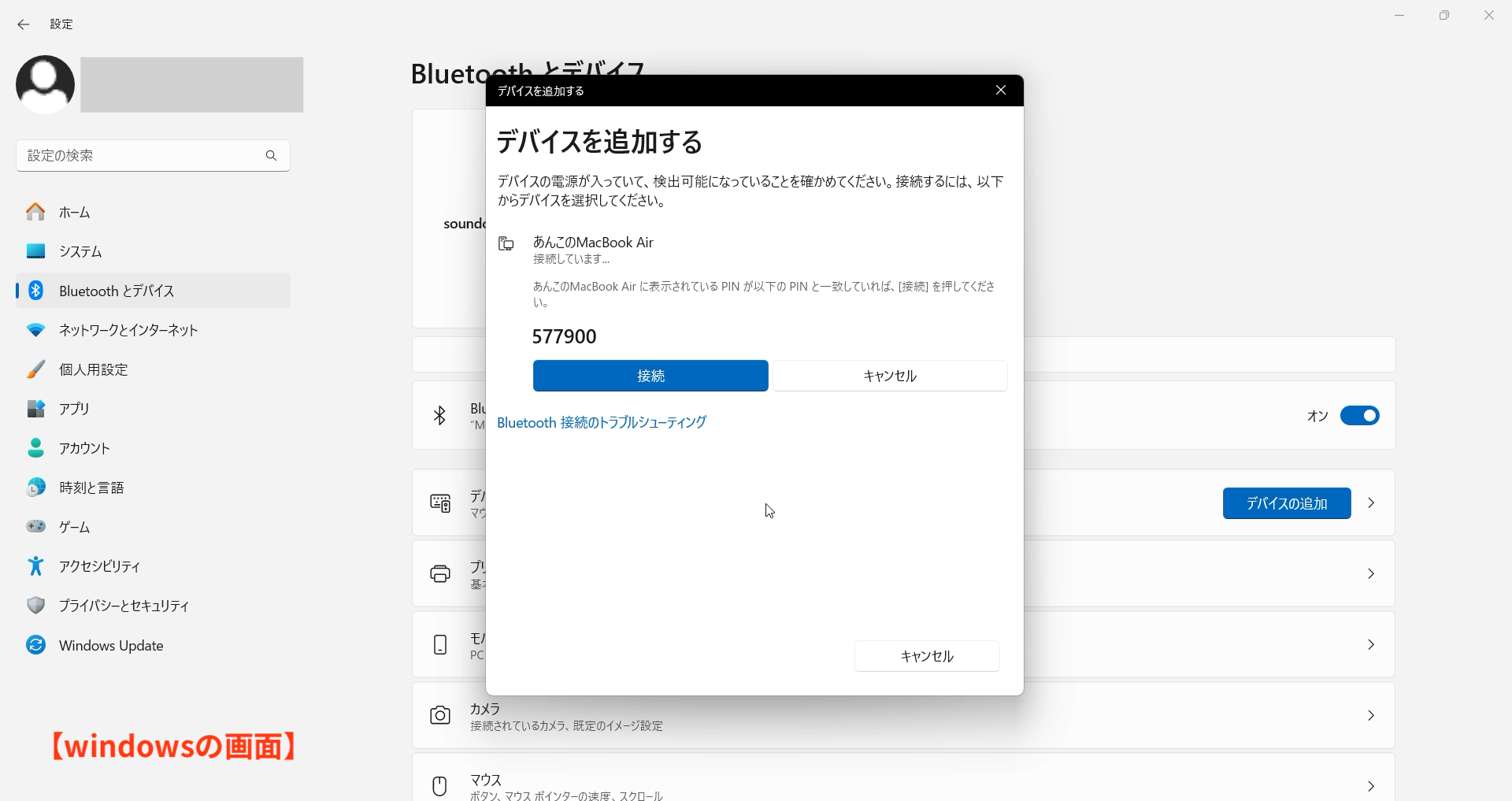
Task: Click the bottom キャンセル button in dialog
Action: [x=927, y=656]
